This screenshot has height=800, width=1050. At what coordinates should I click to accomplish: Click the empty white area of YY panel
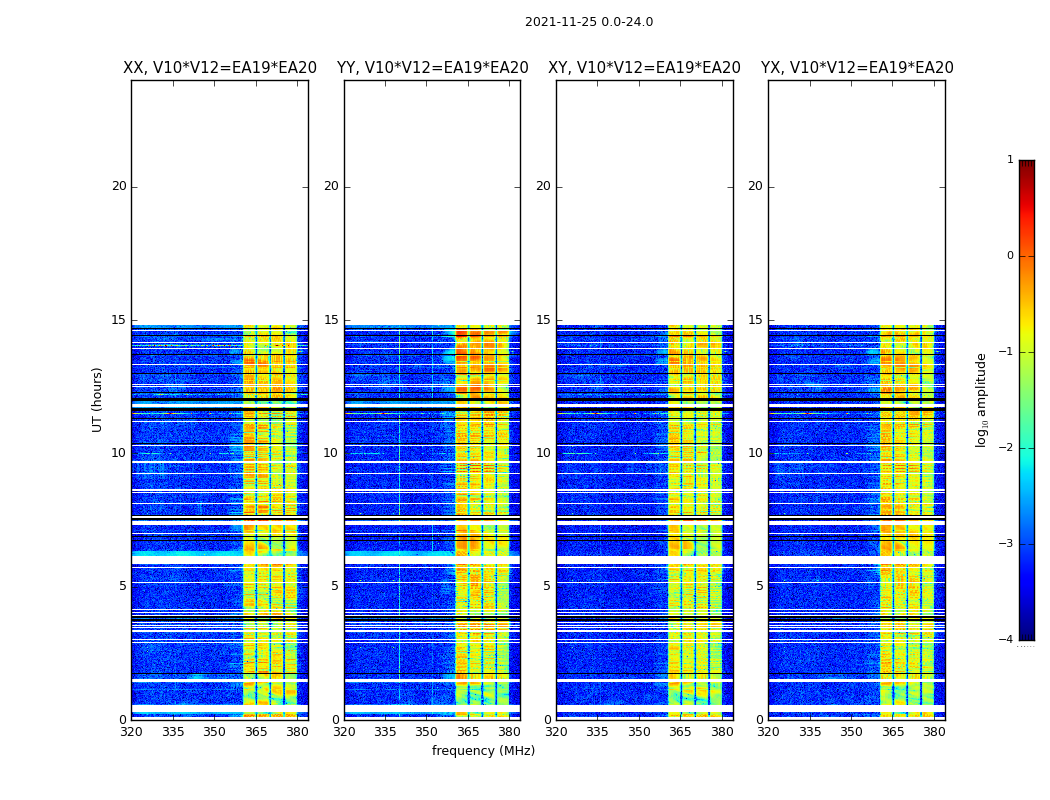pos(433,203)
